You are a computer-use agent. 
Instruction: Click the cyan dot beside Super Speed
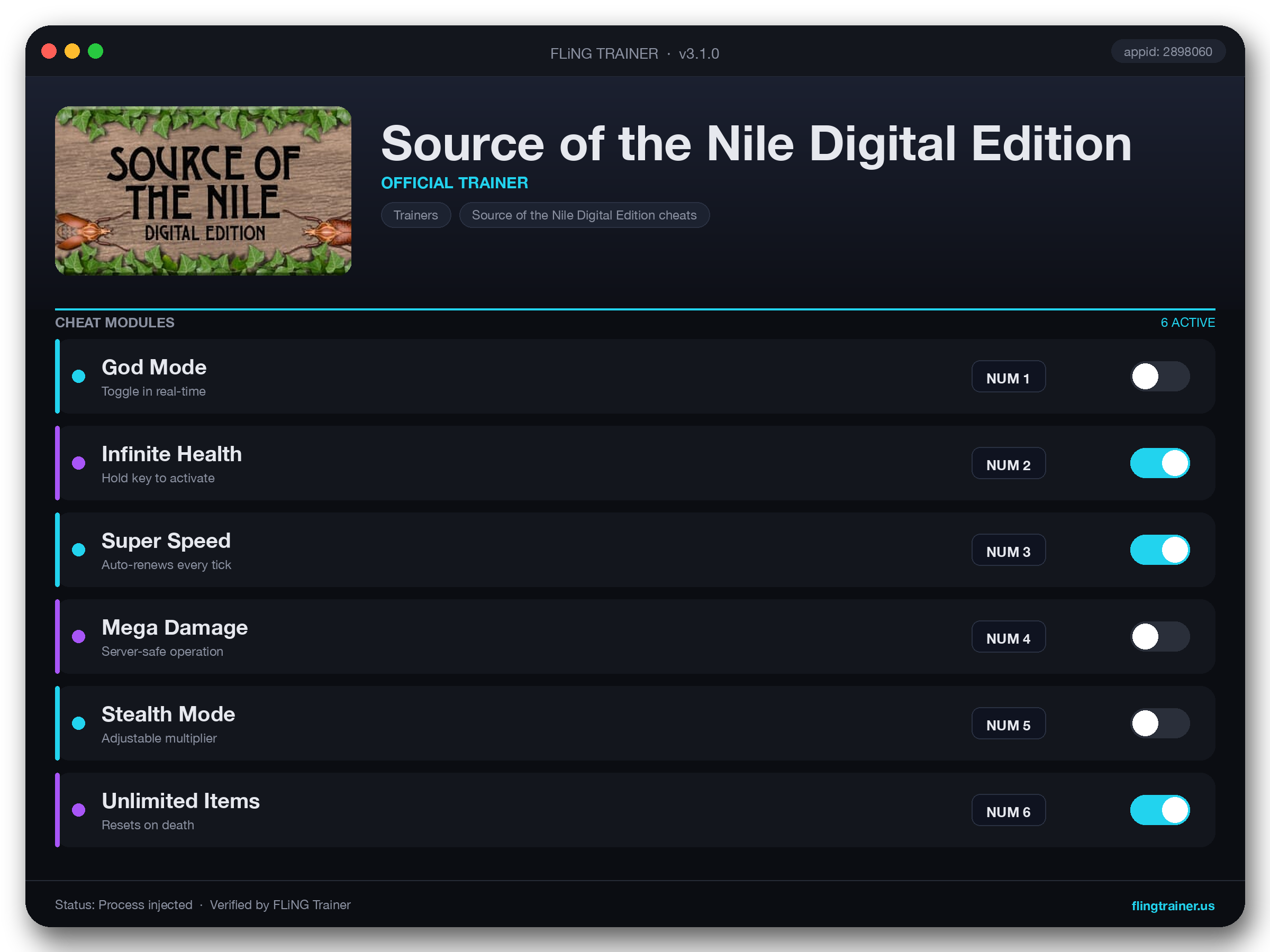(x=79, y=550)
